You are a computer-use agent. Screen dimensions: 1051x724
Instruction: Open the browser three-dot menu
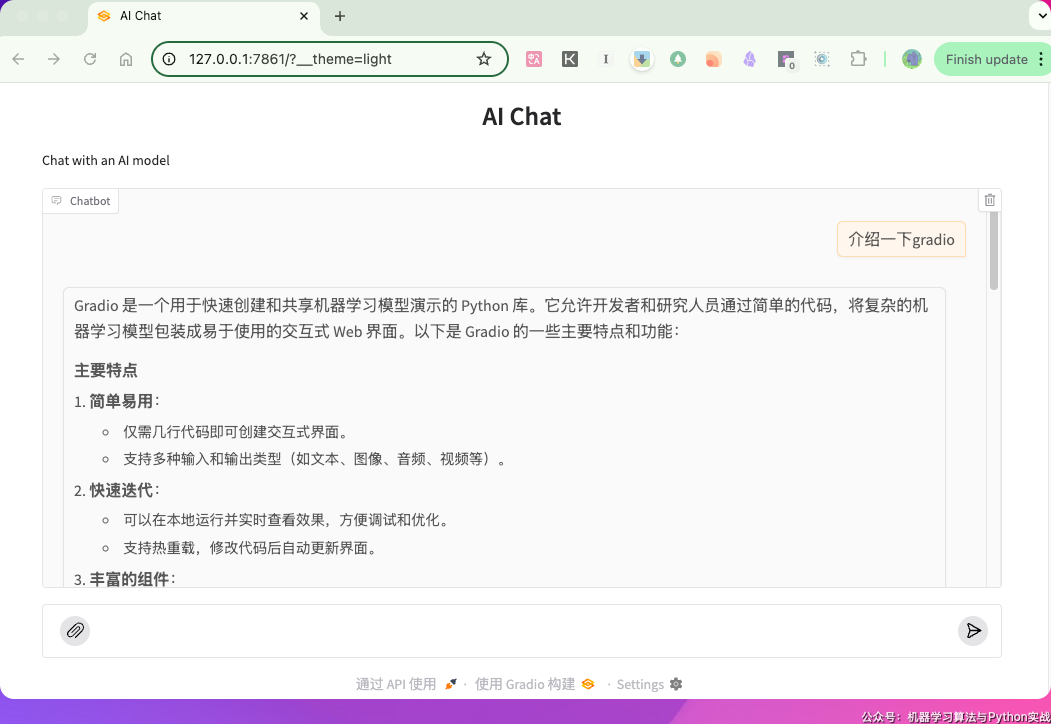1040,59
